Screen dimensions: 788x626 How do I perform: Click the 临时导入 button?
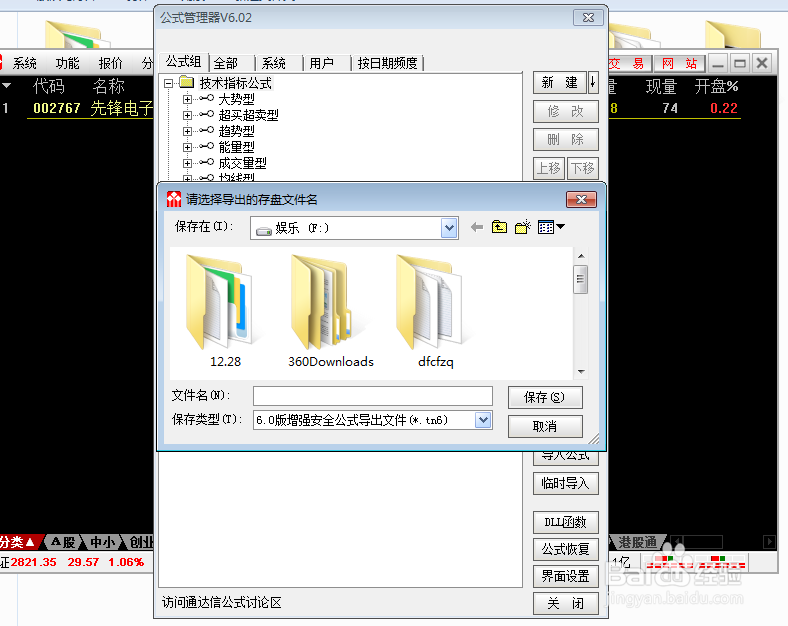566,483
